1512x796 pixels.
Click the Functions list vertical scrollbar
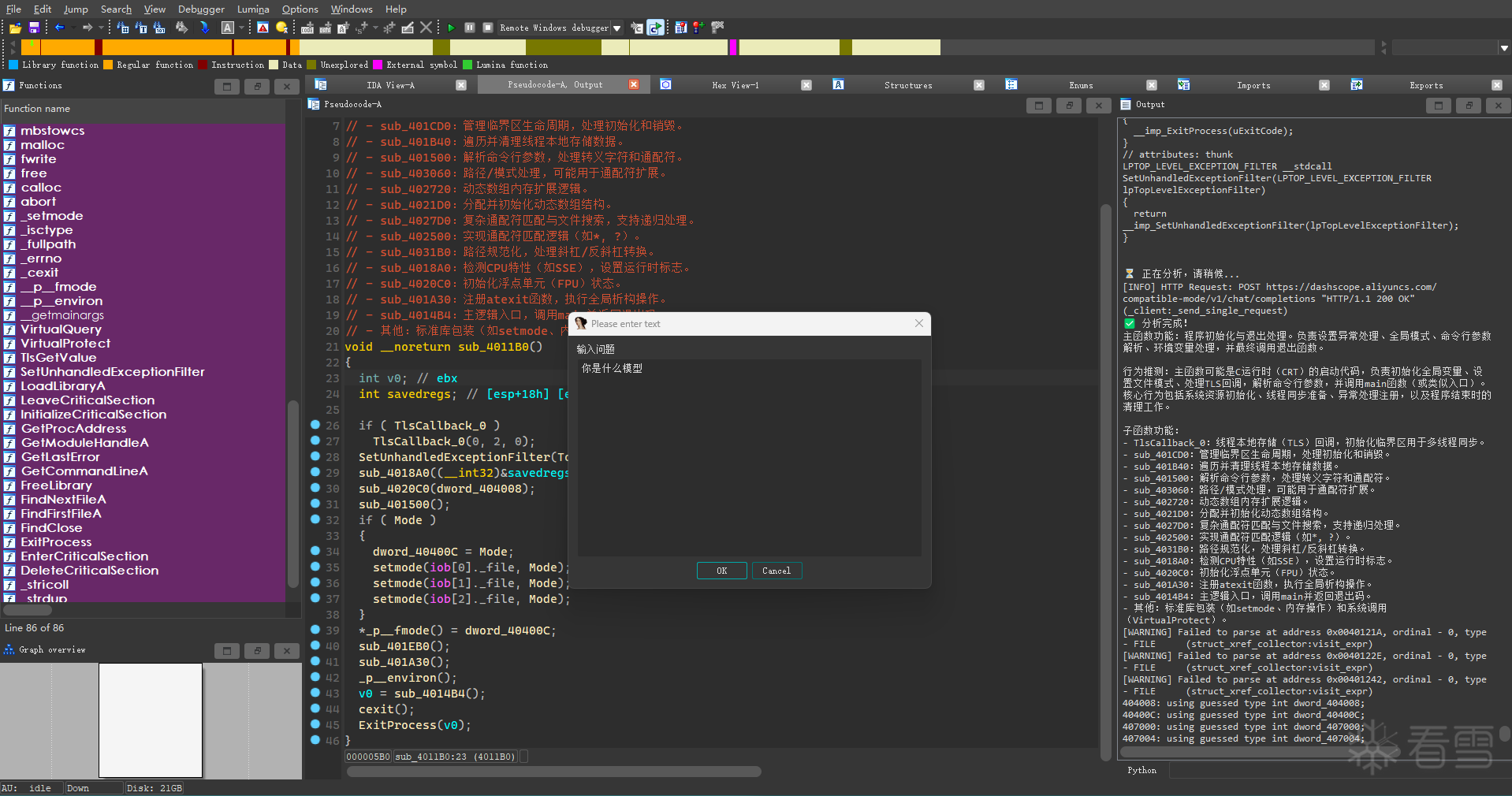point(293,495)
